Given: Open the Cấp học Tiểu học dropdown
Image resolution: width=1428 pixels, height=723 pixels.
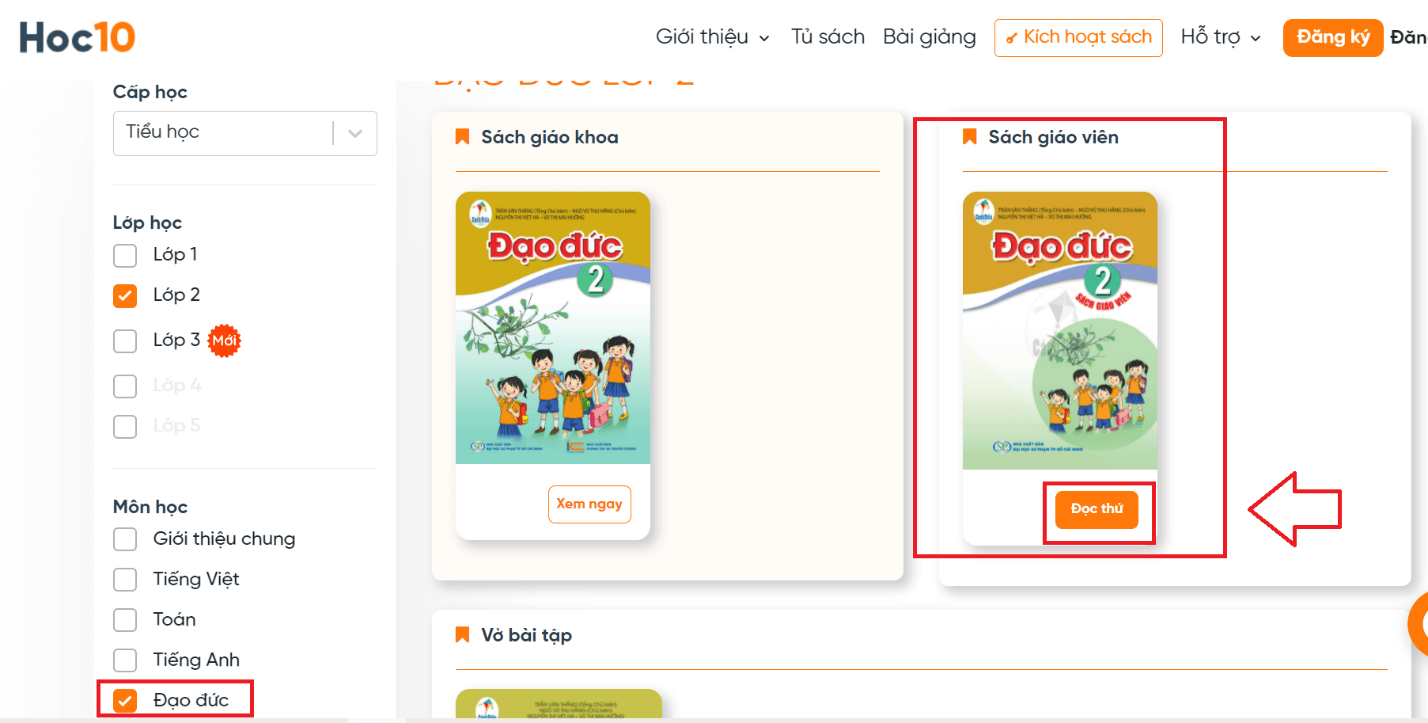Looking at the screenshot, I should point(245,133).
